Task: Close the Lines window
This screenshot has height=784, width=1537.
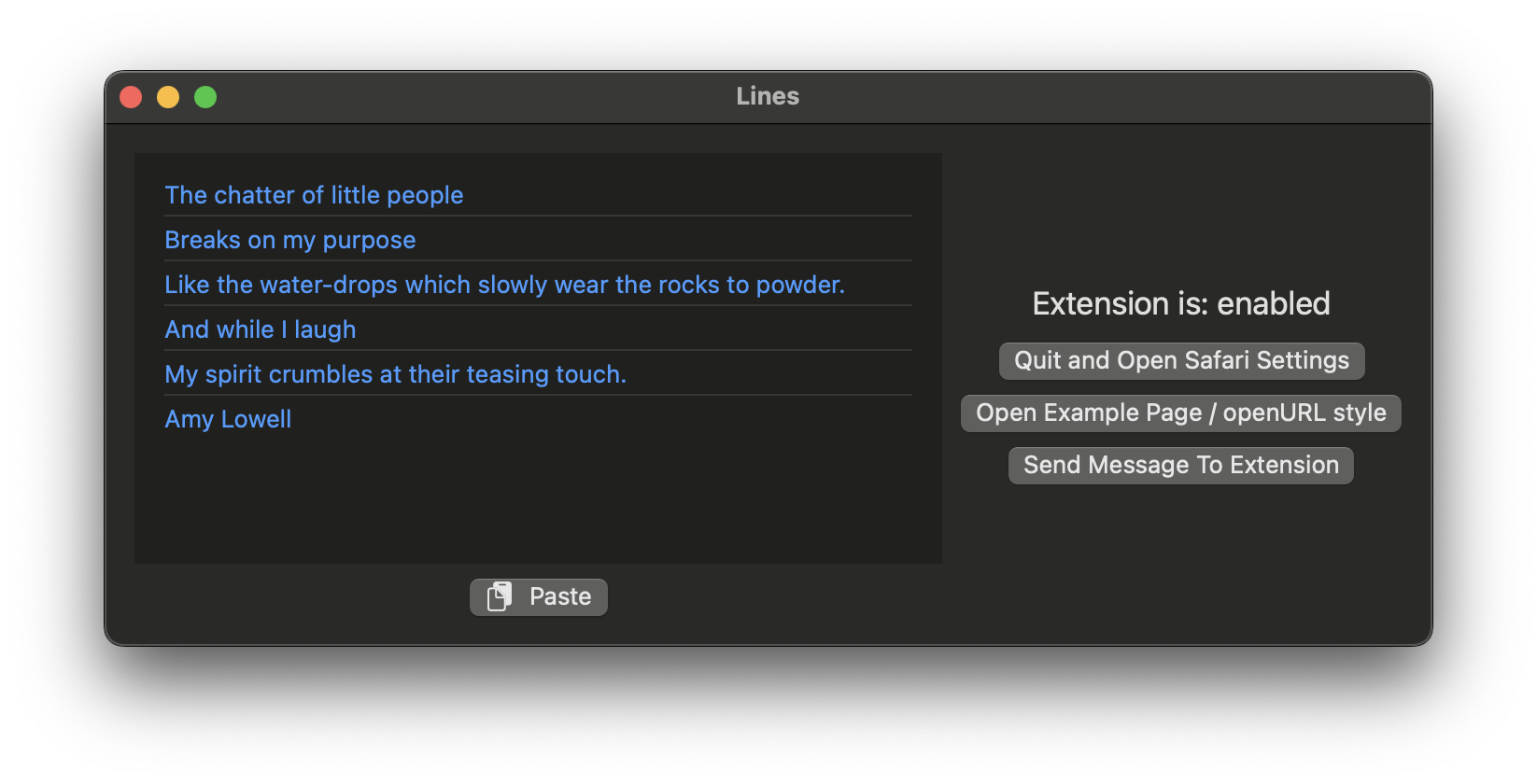Action: point(131,97)
